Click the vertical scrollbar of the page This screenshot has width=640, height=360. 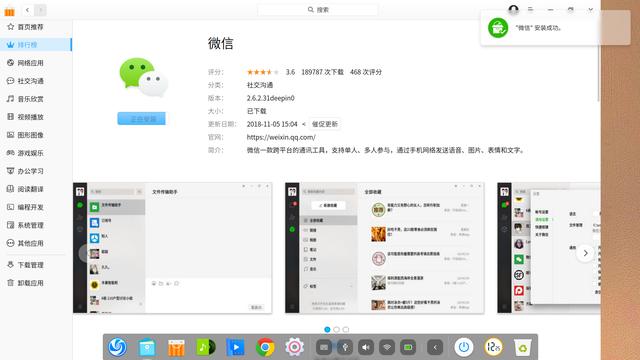click(598, 61)
